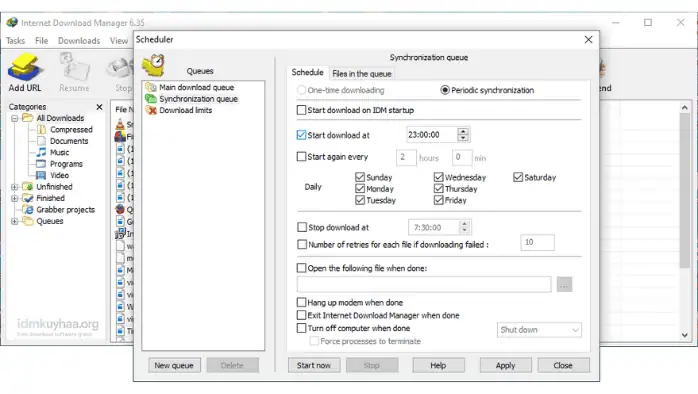Image resolution: width=698 pixels, height=394 pixels.
Task: Click the Finished folder icon
Action: point(28,198)
